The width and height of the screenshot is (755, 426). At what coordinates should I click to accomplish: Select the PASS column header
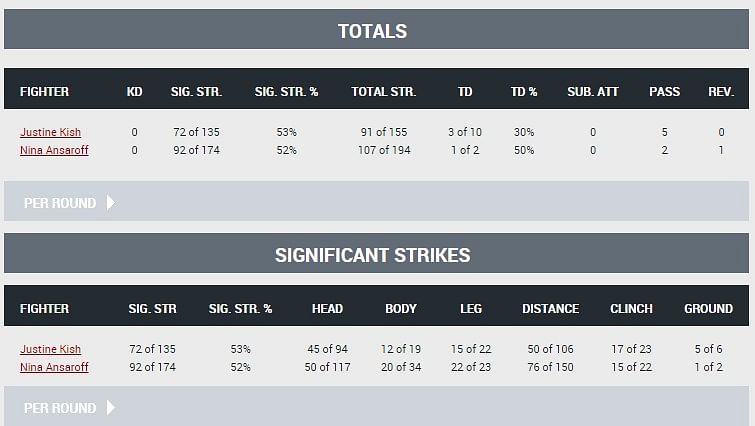pos(664,92)
